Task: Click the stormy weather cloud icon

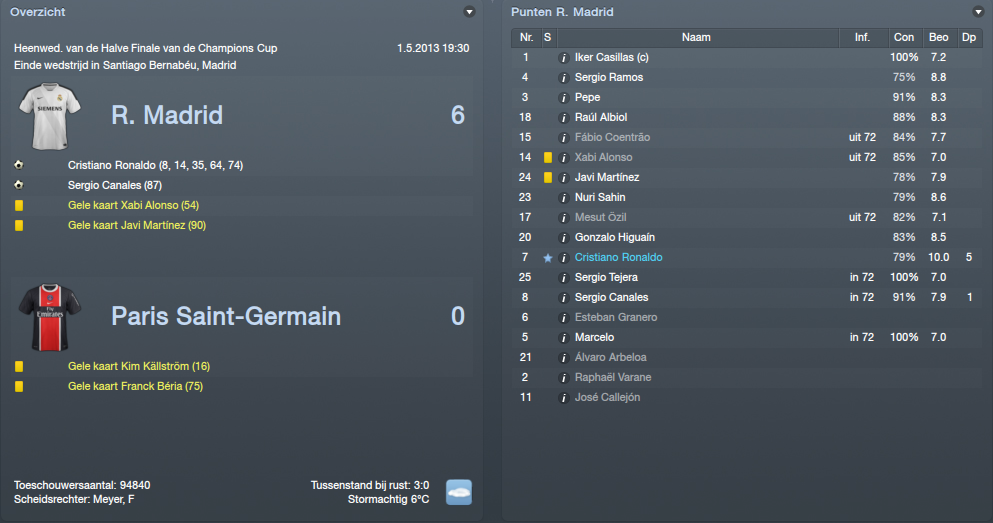Action: (458, 491)
